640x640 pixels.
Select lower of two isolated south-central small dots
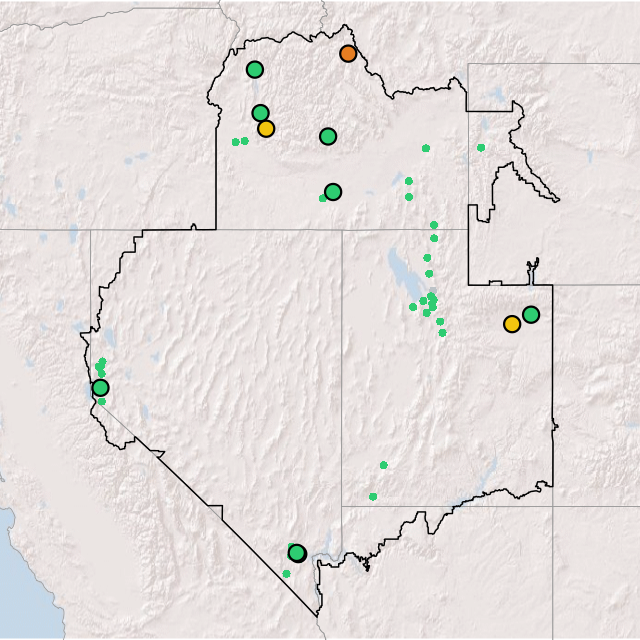tap(373, 496)
